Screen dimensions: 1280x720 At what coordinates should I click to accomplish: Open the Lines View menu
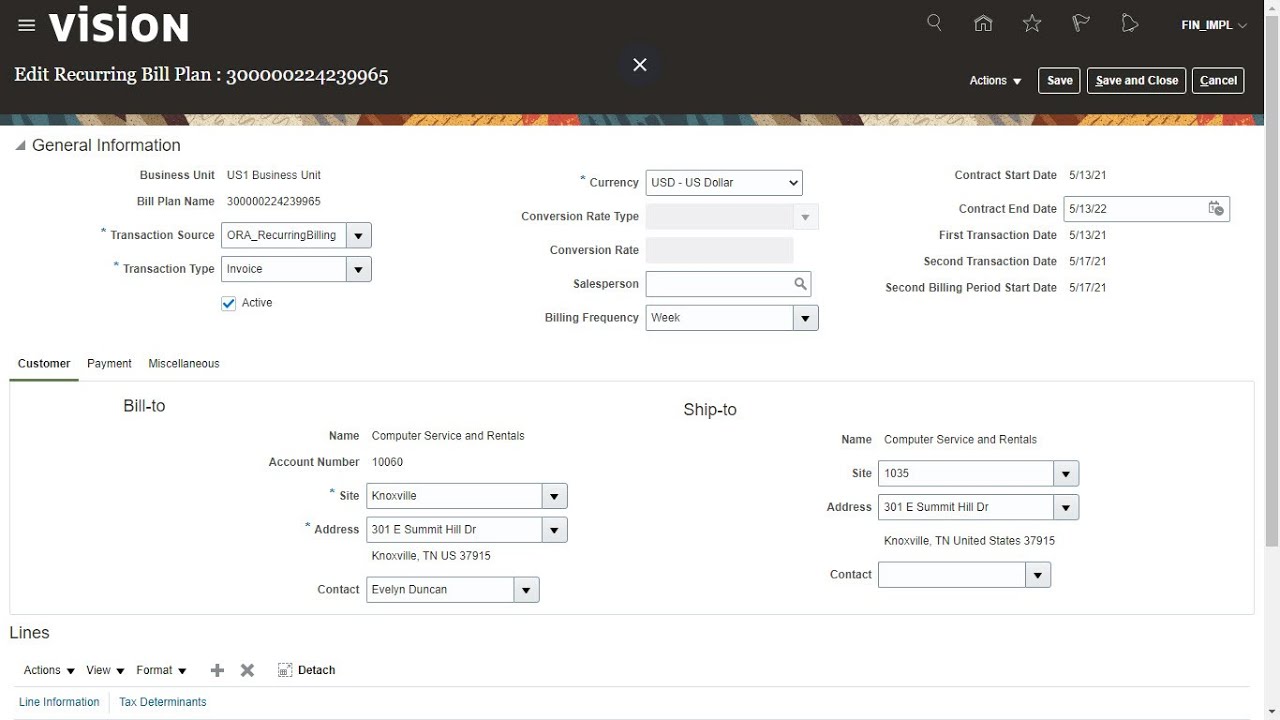click(x=105, y=670)
